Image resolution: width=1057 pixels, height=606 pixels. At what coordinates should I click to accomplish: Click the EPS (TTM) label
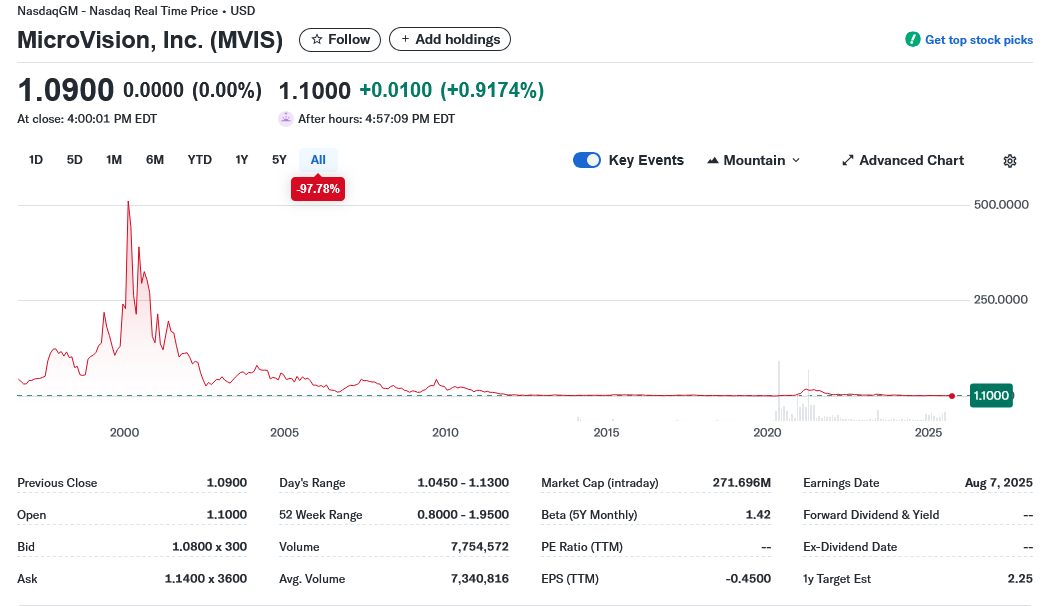(570, 579)
